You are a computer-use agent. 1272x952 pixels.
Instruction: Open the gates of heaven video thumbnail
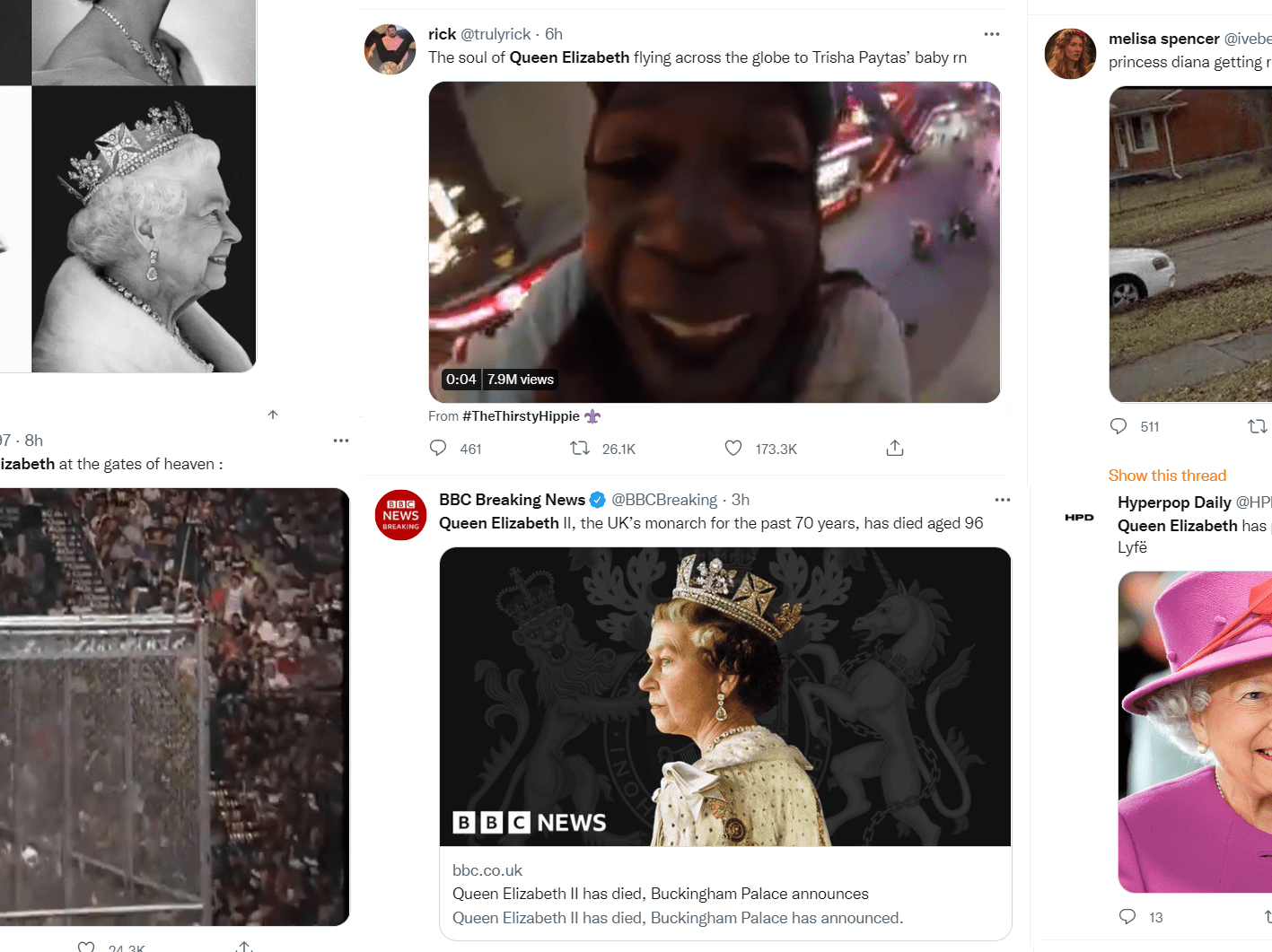(171, 706)
